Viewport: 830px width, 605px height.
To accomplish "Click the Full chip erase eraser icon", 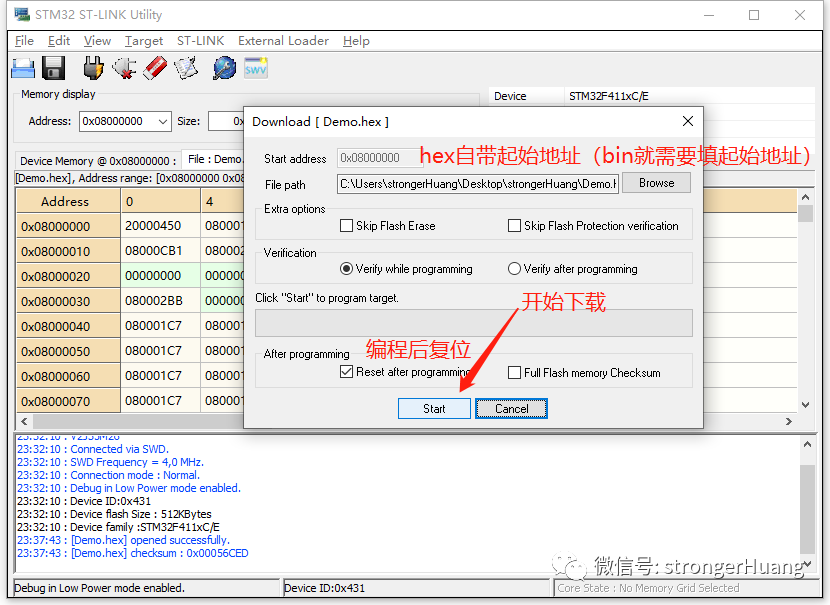I will click(x=155, y=68).
